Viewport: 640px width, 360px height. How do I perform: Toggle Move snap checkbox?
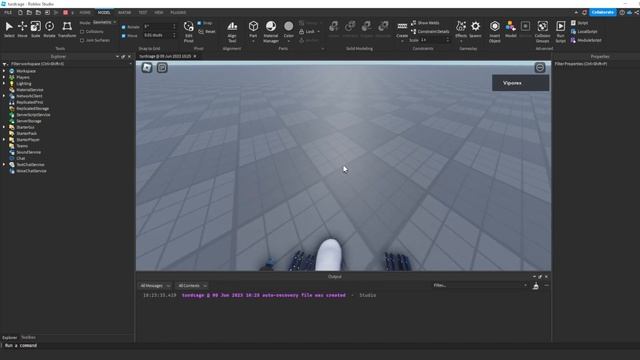click(x=124, y=36)
